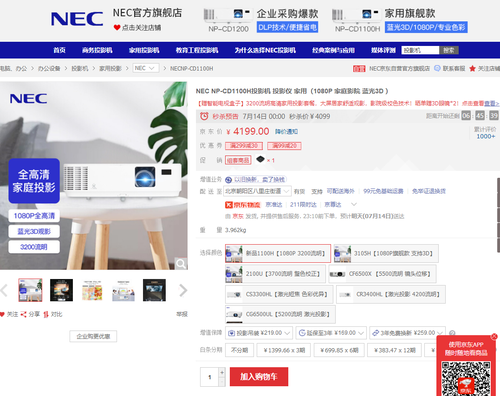500x396 pixels.
Task: Increase quantity with the plus stepper
Action: 222,372
